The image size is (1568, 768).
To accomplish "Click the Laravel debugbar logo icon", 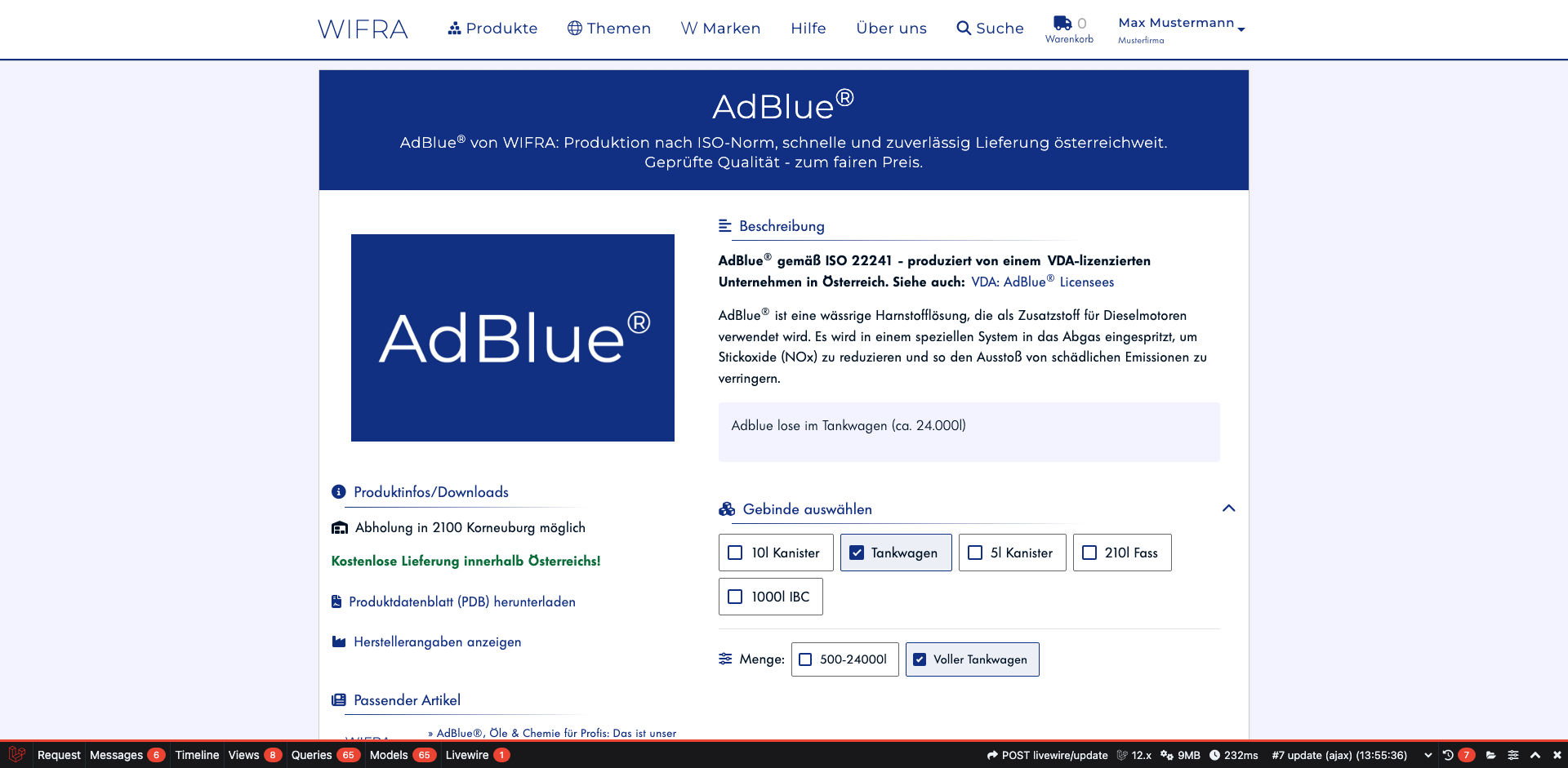I will point(17,755).
